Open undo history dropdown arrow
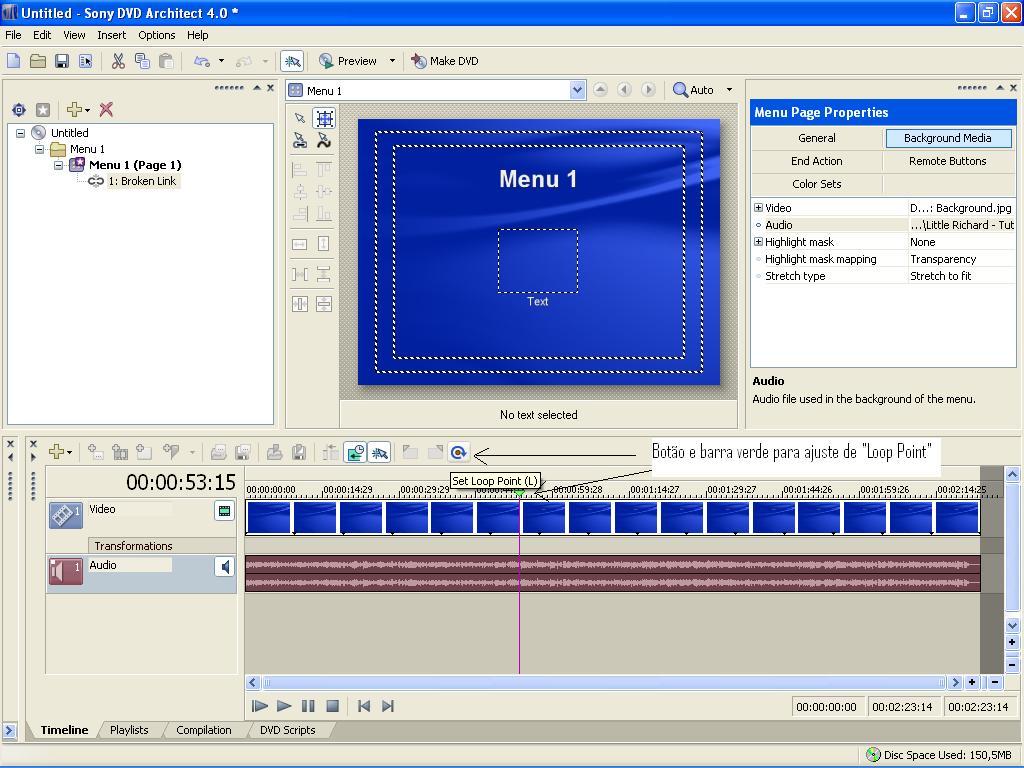Viewport: 1024px width, 768px height. tap(221, 61)
